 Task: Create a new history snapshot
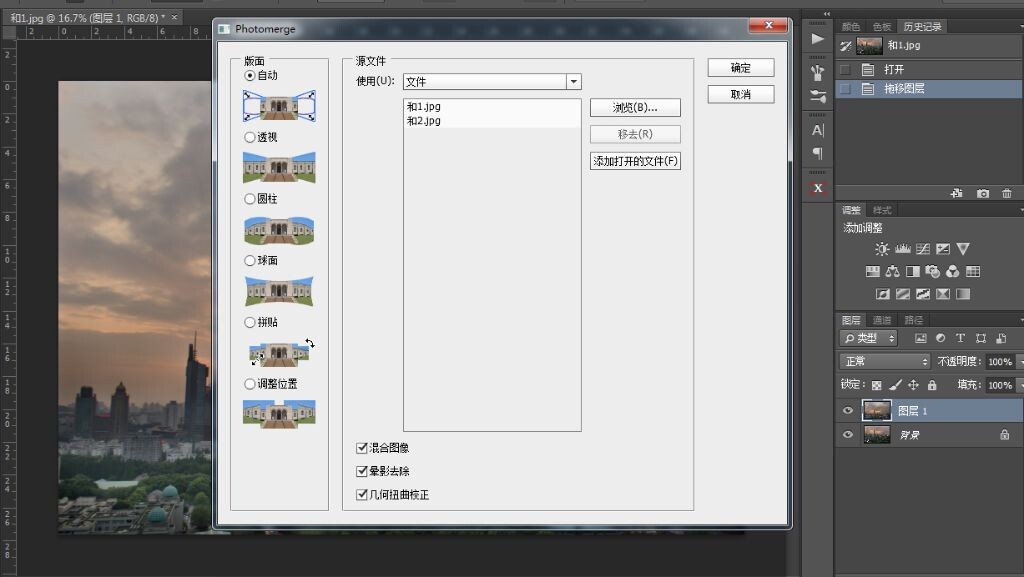pyautogui.click(x=982, y=193)
